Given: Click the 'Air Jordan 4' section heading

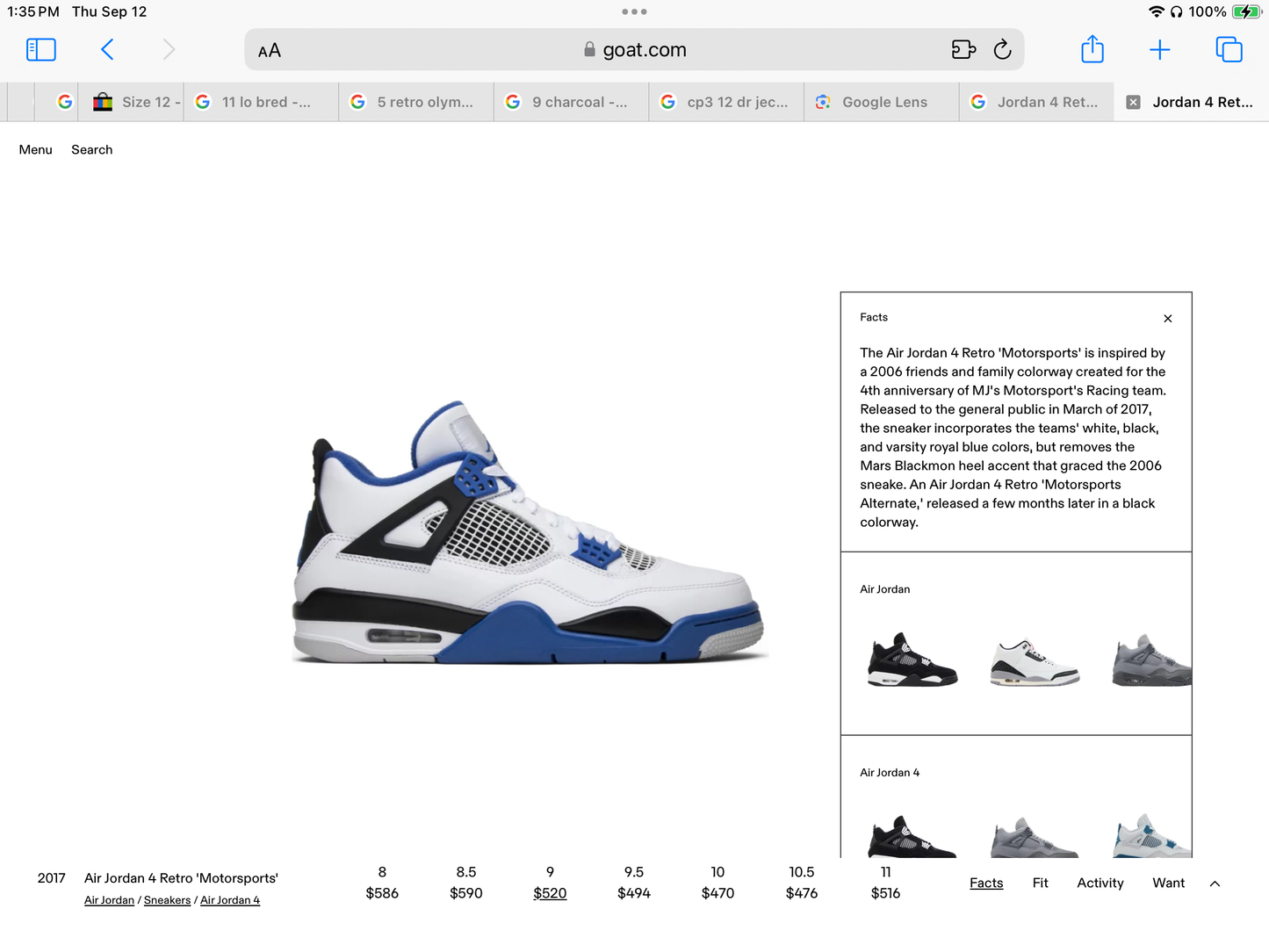Looking at the screenshot, I should [x=890, y=774].
